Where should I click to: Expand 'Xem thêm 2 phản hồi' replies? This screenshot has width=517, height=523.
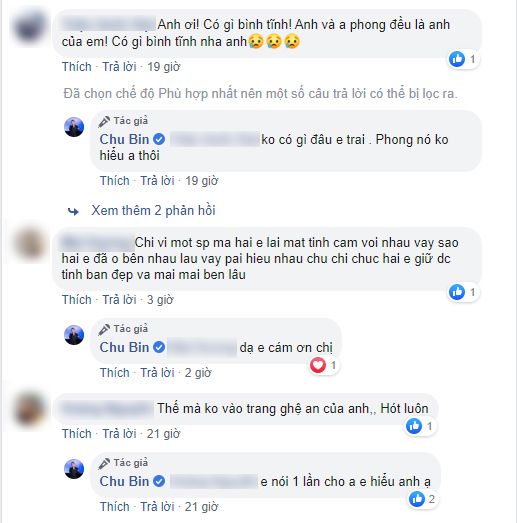[153, 211]
